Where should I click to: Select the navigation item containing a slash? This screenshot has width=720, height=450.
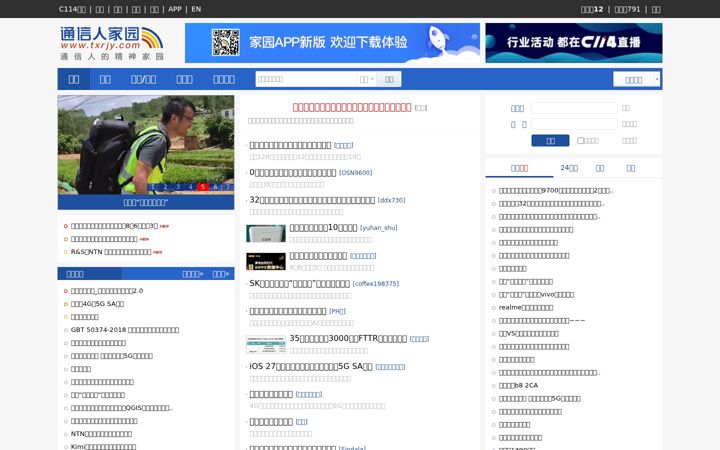(143, 79)
